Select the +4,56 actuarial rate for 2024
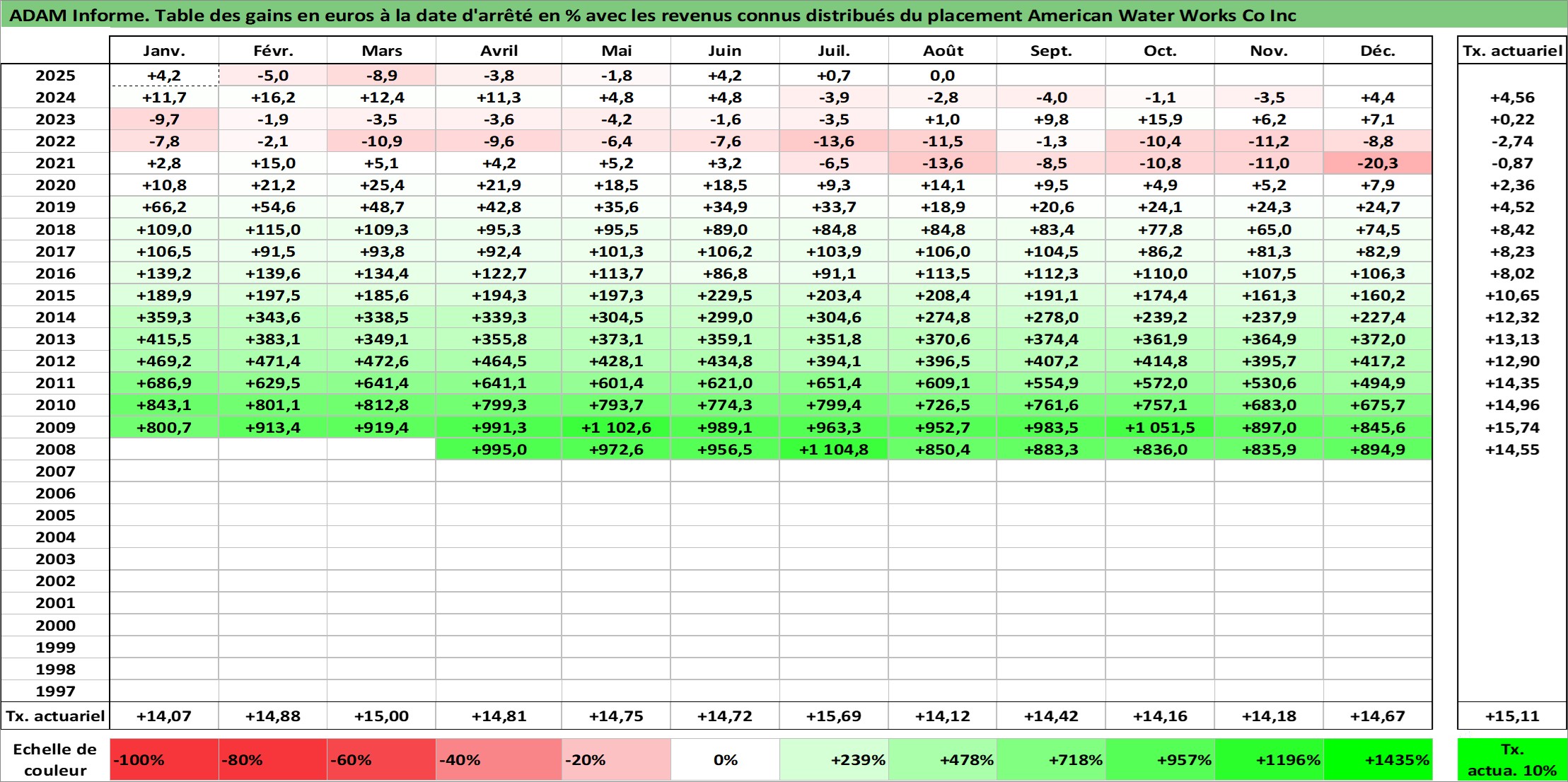This screenshot has height=782, width=1568. coord(1512,98)
